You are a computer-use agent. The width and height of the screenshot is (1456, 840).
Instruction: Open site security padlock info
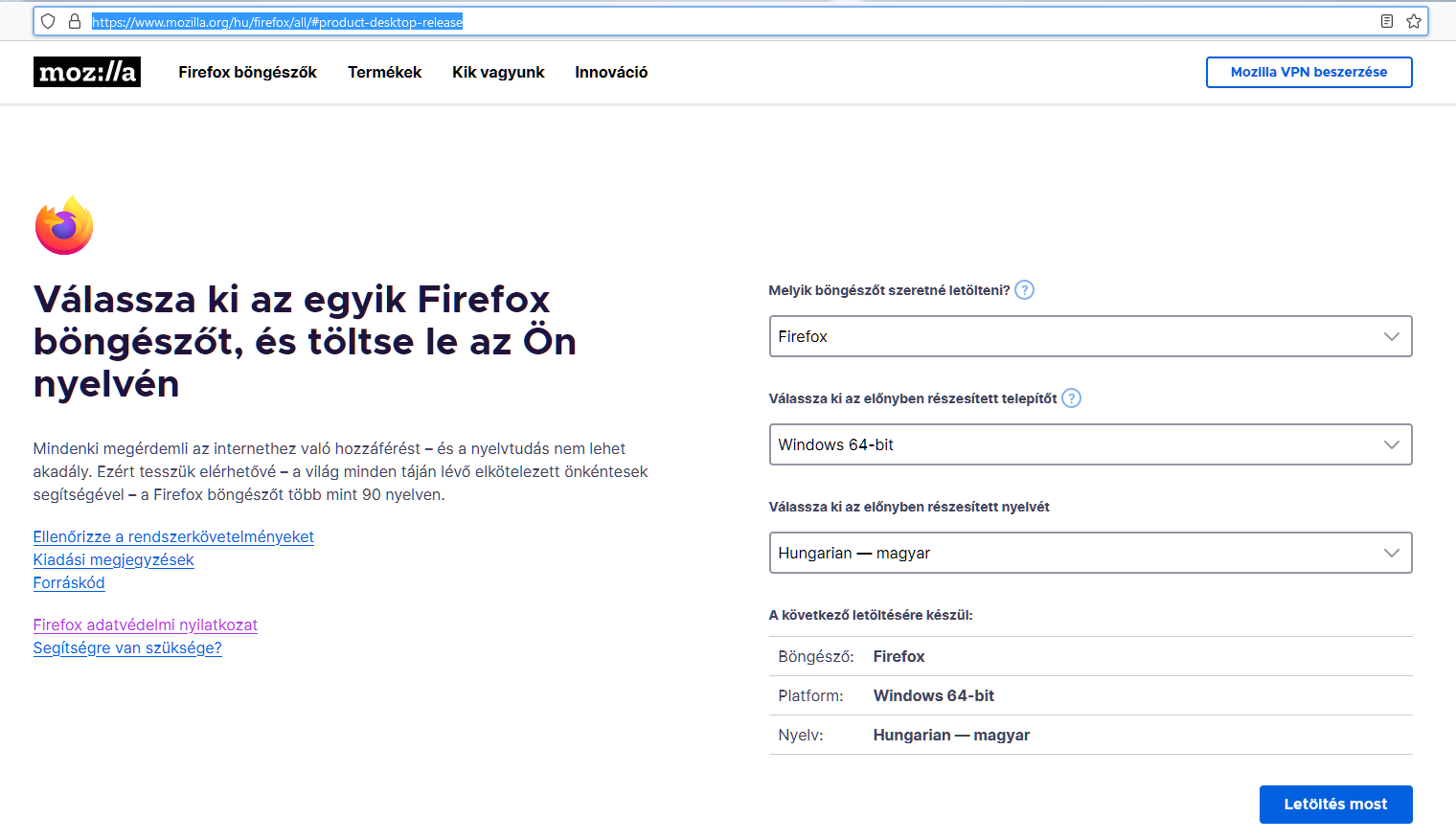75,21
